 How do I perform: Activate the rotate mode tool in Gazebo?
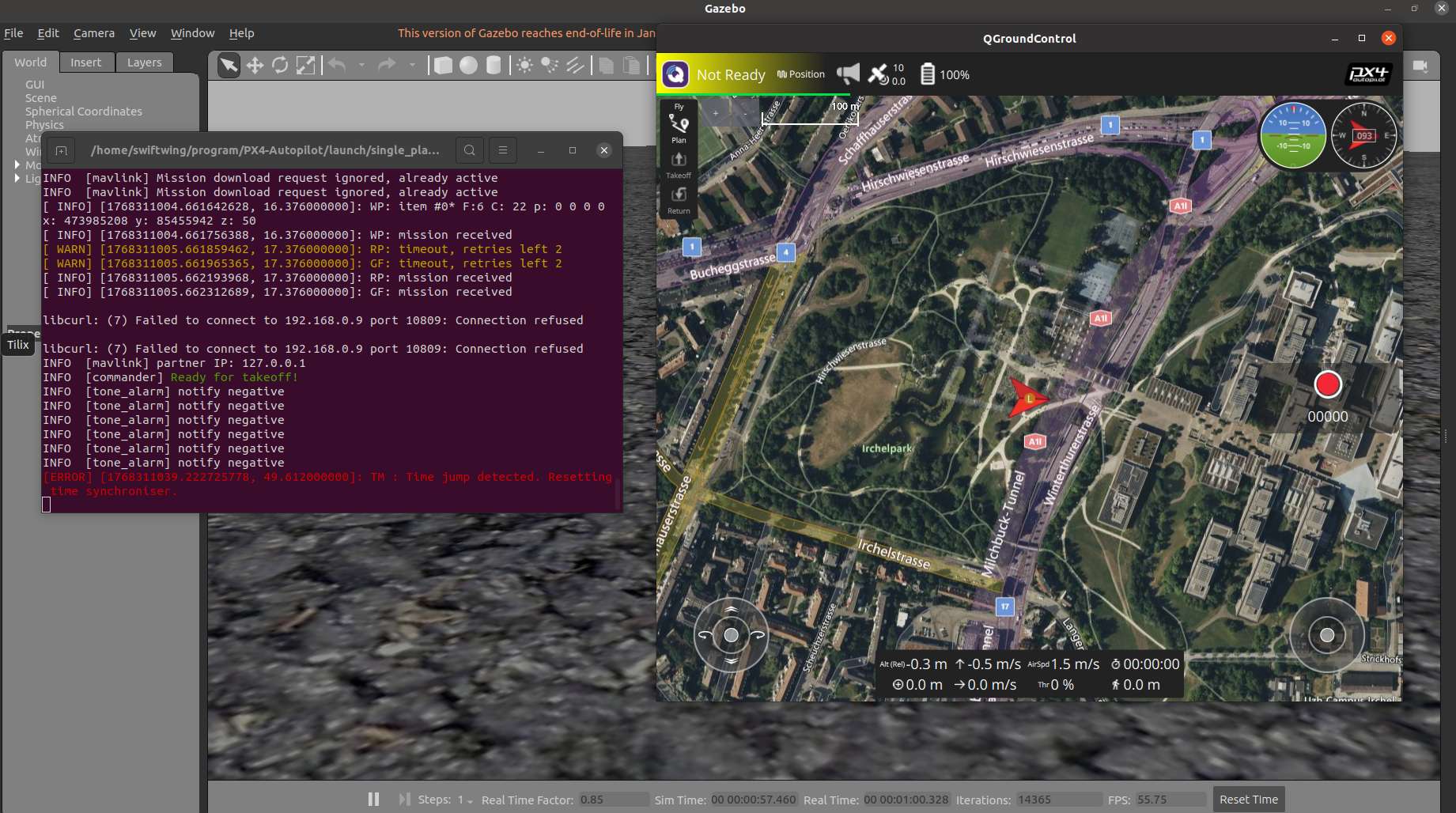pos(280,65)
